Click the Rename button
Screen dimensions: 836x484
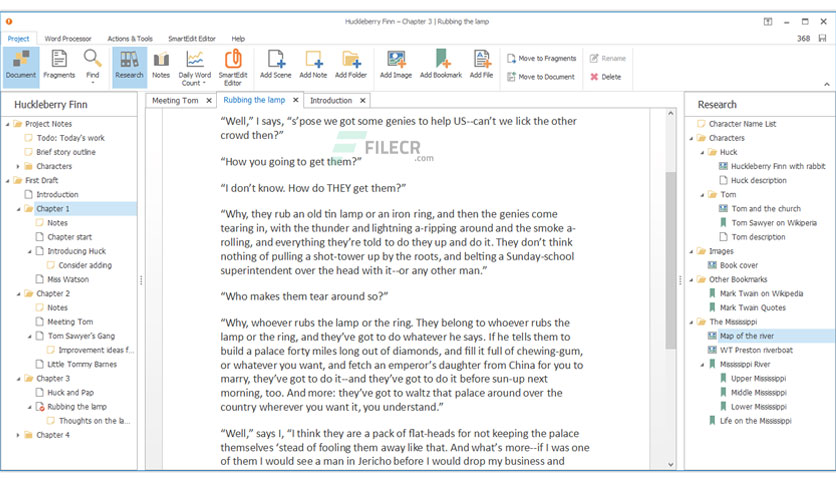(607, 58)
